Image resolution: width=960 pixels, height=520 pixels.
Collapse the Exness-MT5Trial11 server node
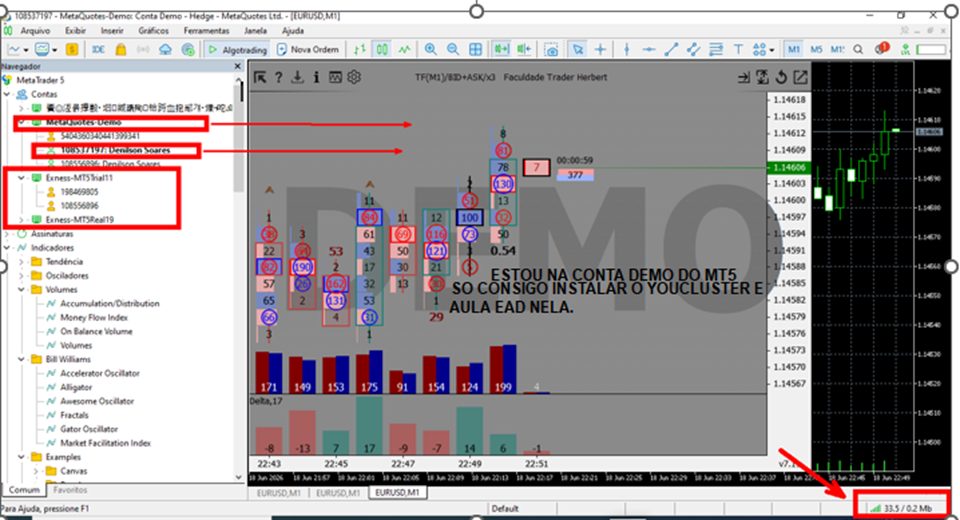(21, 178)
